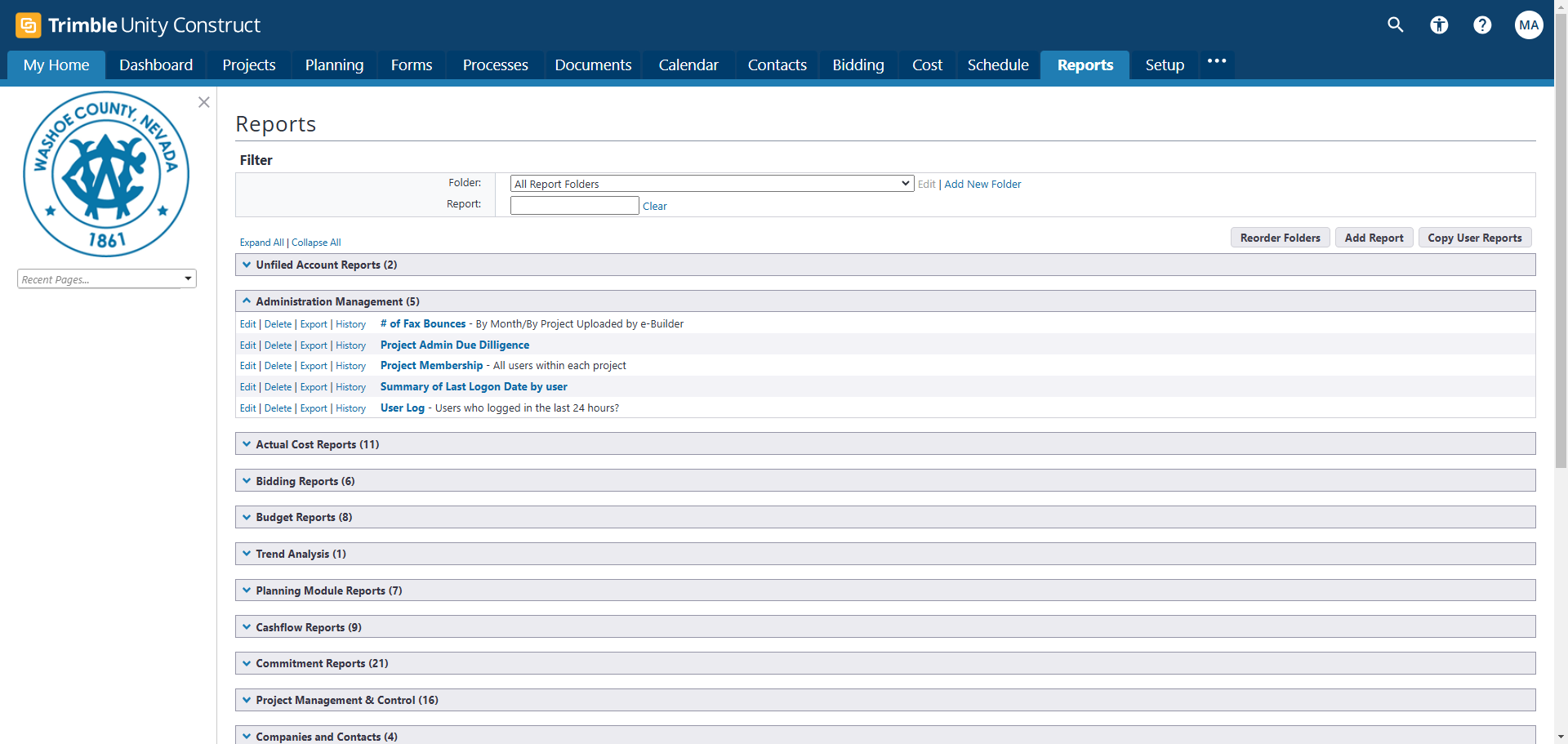This screenshot has width=1568, height=744.
Task: Open the MA user avatar menu
Action: pos(1529,25)
